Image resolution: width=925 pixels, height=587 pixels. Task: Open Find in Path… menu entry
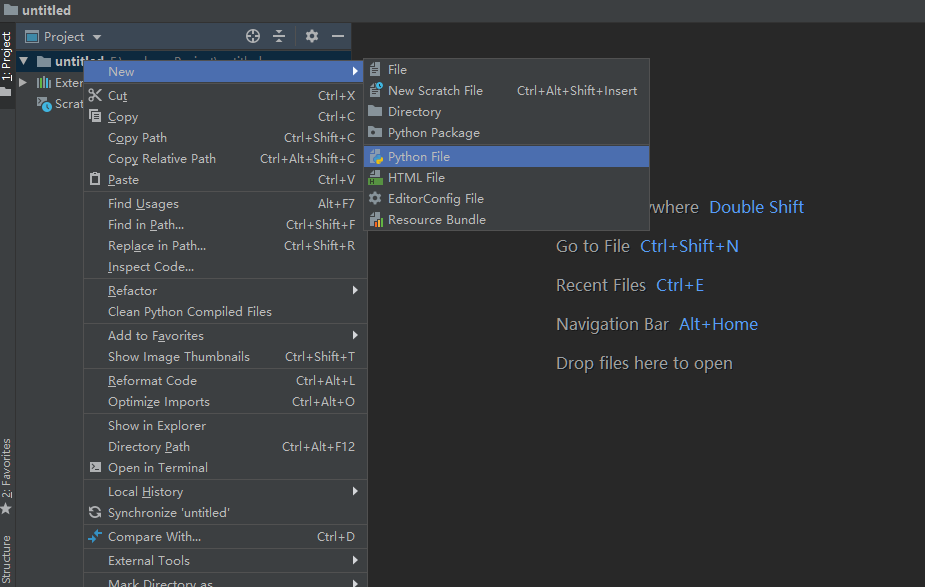[x=225, y=225]
